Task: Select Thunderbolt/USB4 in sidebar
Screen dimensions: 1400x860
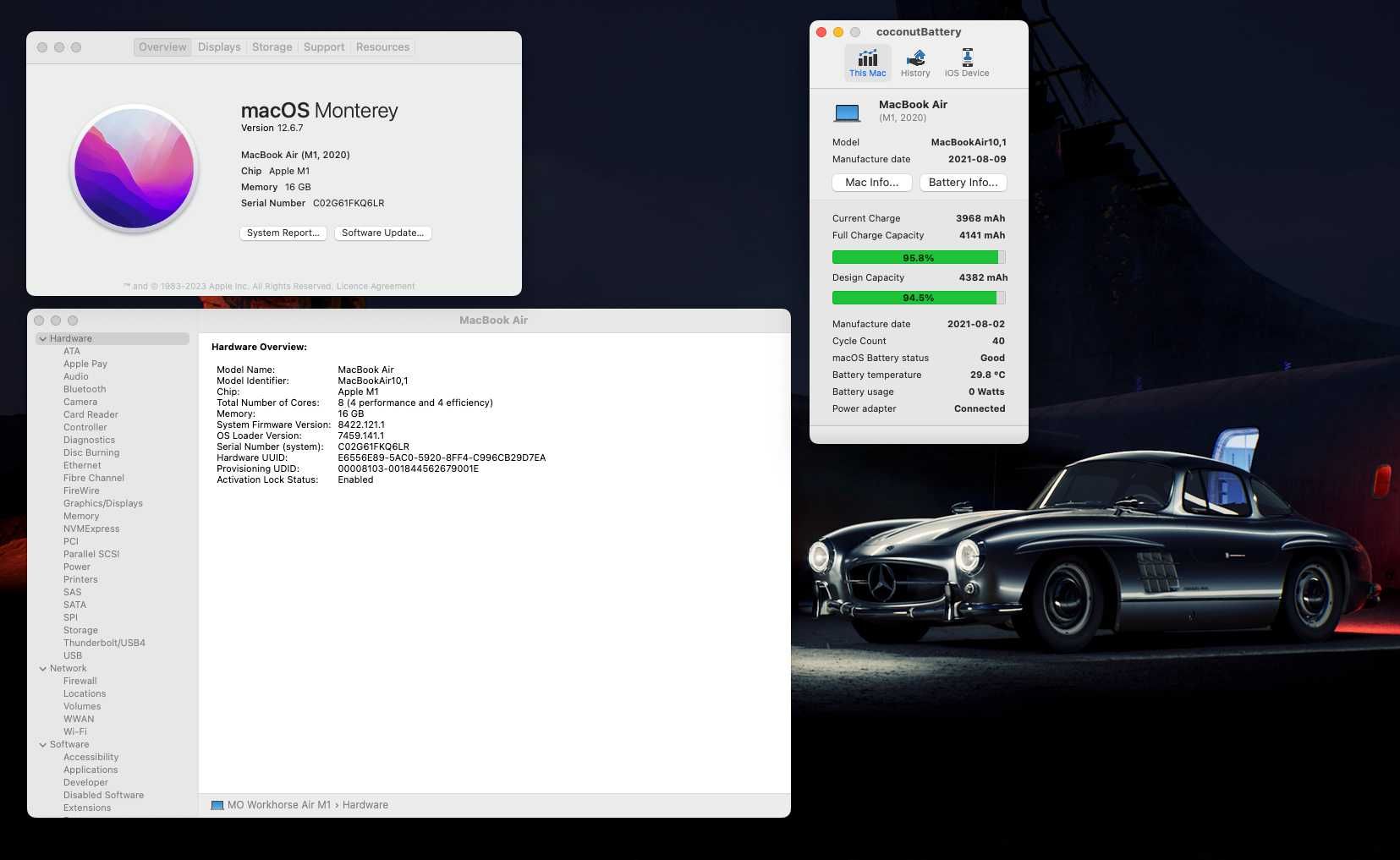Action: [104, 643]
